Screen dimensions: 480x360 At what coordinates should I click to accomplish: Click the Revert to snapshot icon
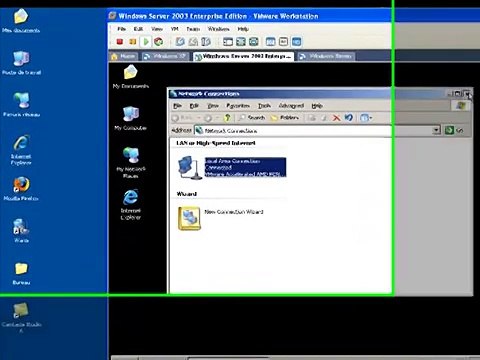click(193, 42)
